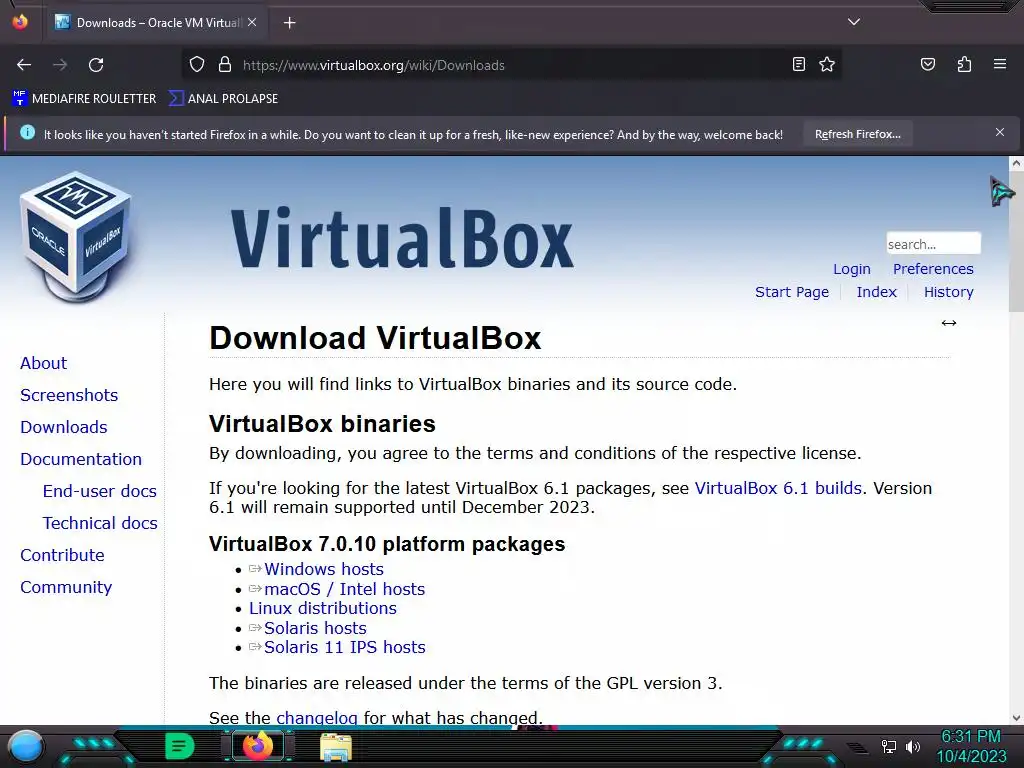Viewport: 1024px width, 768px height.
Task: Open Community in the sidebar
Action: coord(66,587)
